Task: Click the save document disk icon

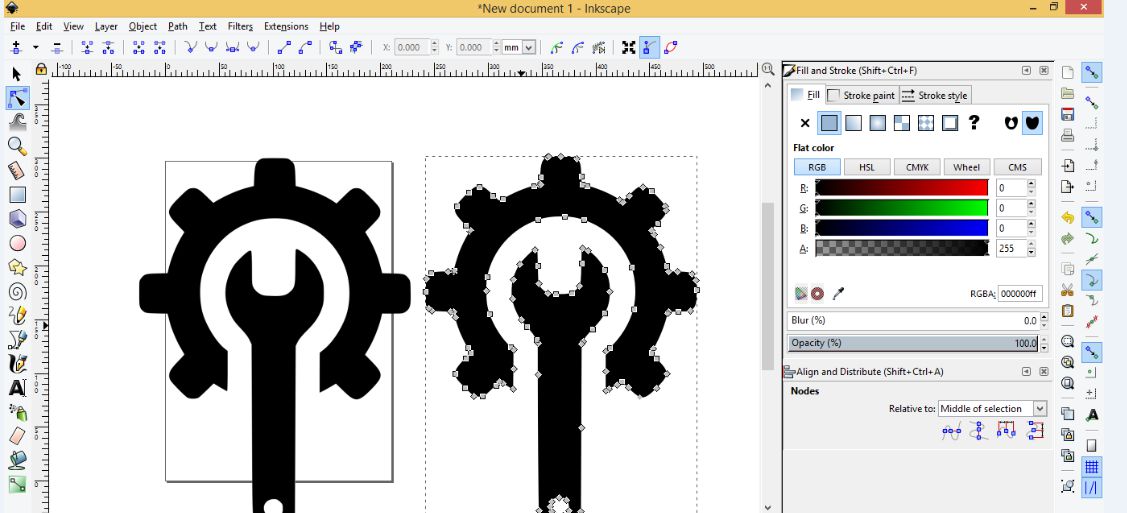Action: tap(1067, 114)
